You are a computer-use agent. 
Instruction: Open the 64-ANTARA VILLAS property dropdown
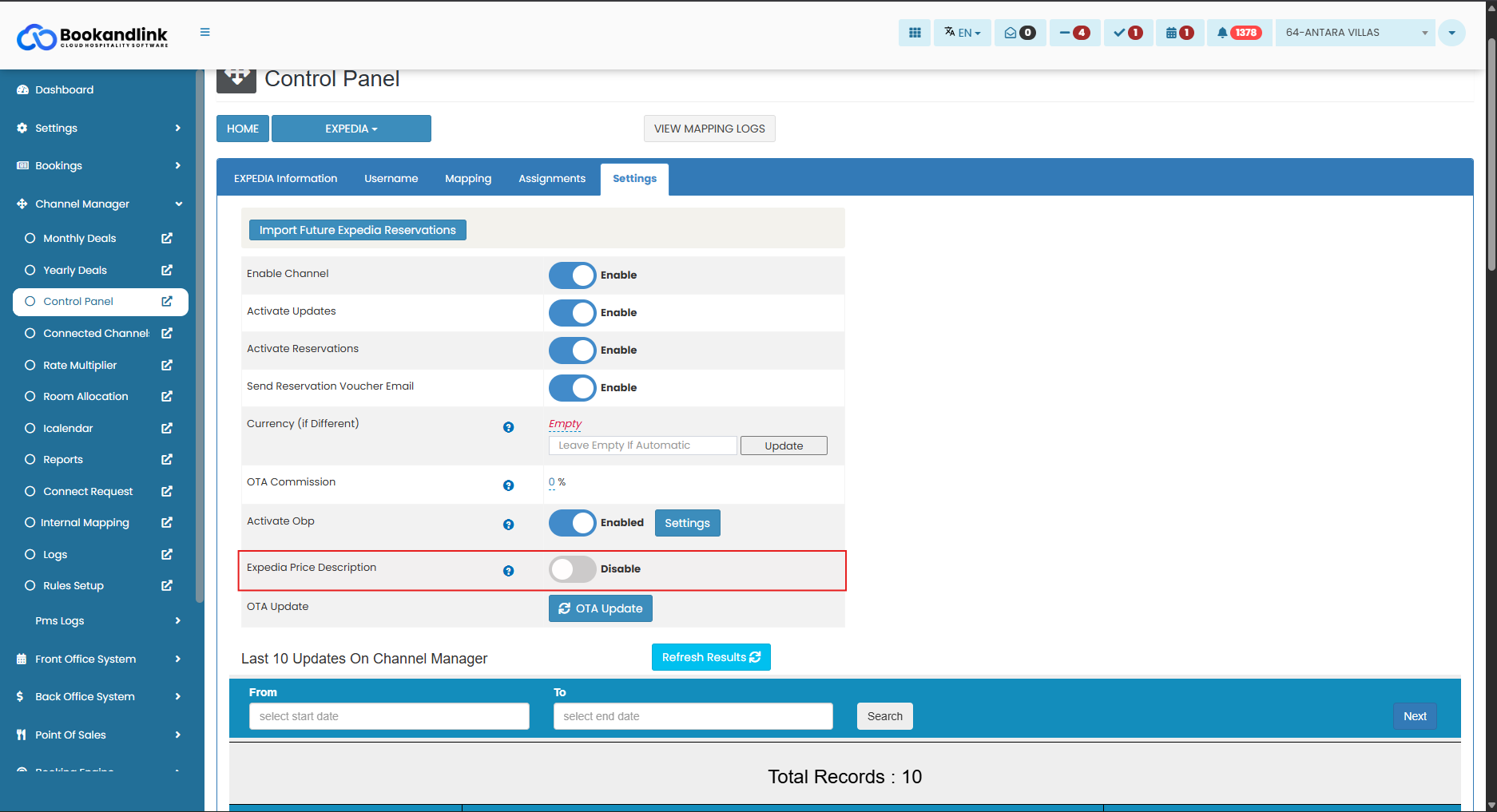(1355, 33)
